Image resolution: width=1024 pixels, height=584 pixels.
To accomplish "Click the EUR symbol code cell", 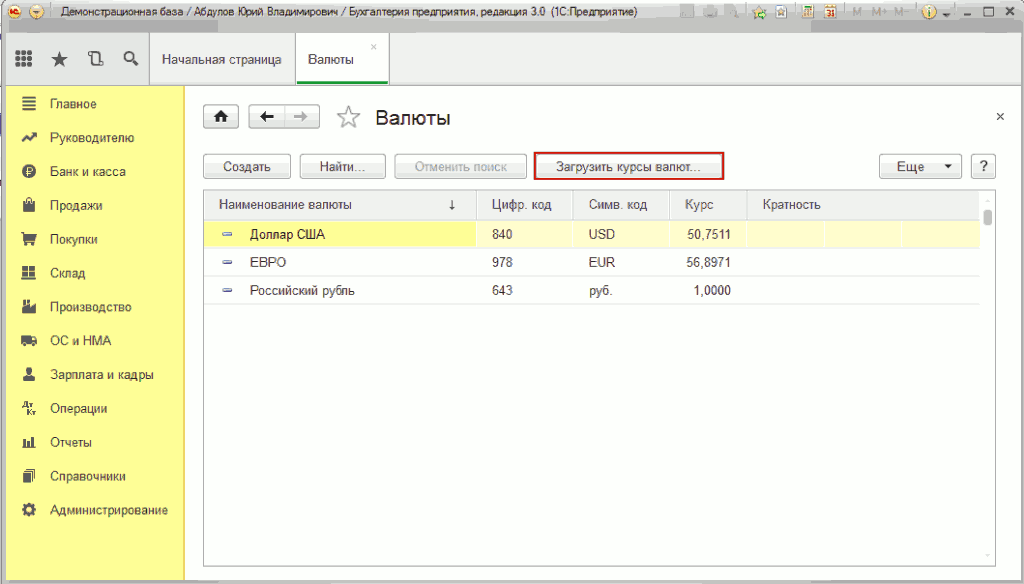I will point(621,262).
